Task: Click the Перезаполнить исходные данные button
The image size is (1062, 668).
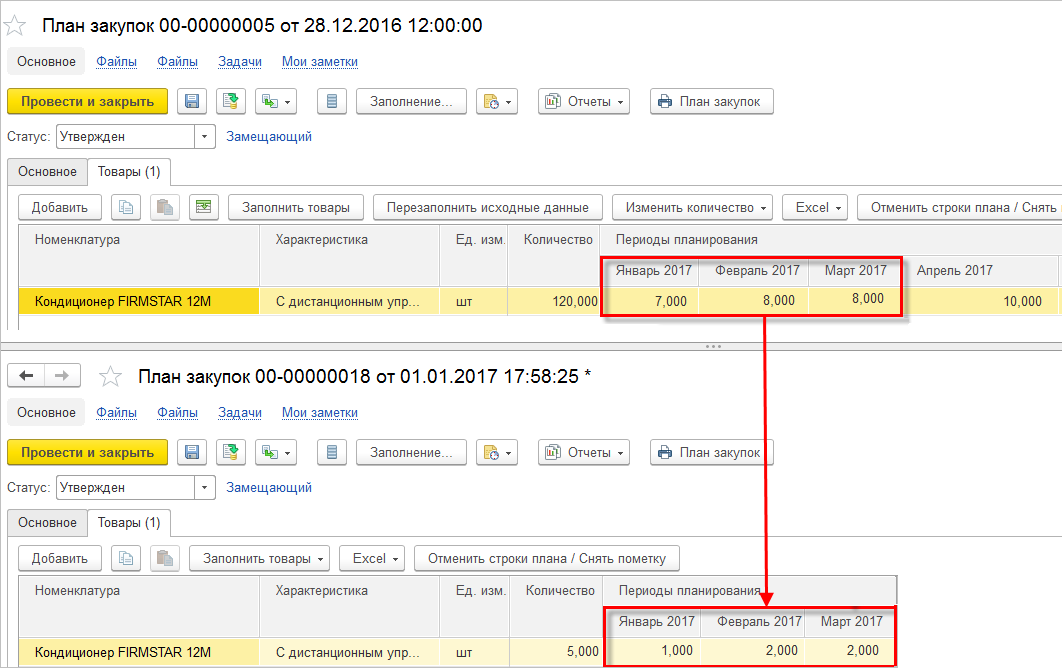Action: point(488,207)
